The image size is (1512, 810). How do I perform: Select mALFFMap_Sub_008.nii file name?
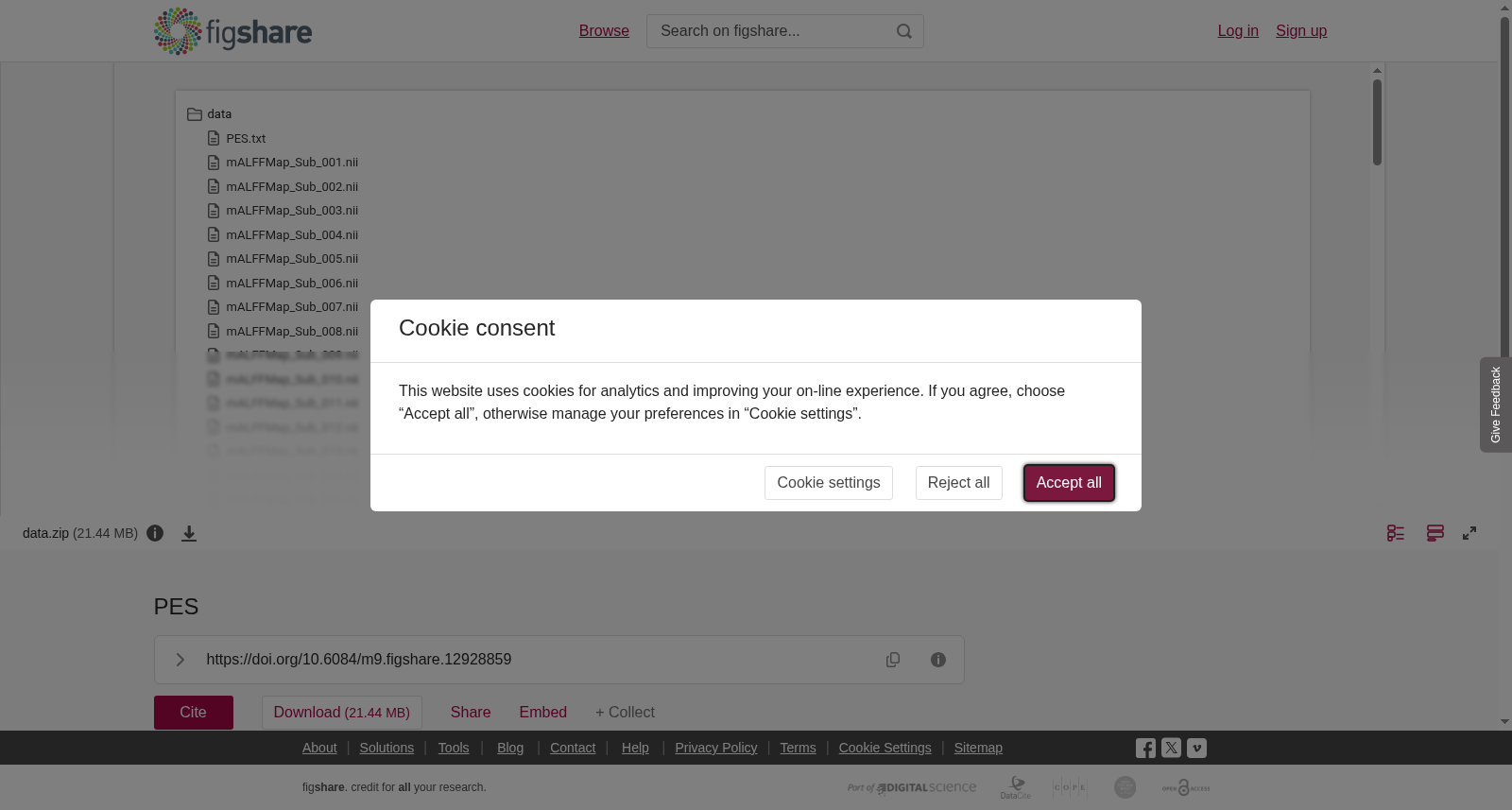(292, 332)
